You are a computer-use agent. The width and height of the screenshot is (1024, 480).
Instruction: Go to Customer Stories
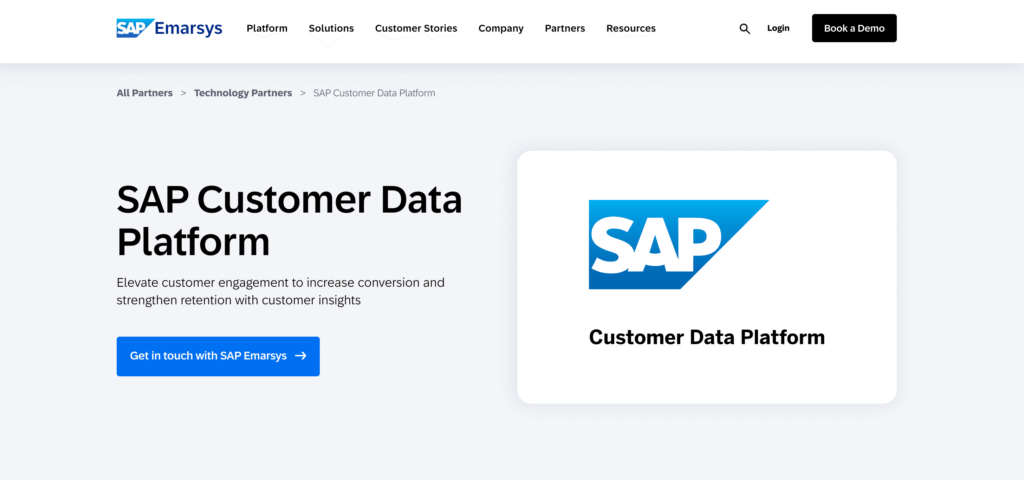tap(416, 28)
